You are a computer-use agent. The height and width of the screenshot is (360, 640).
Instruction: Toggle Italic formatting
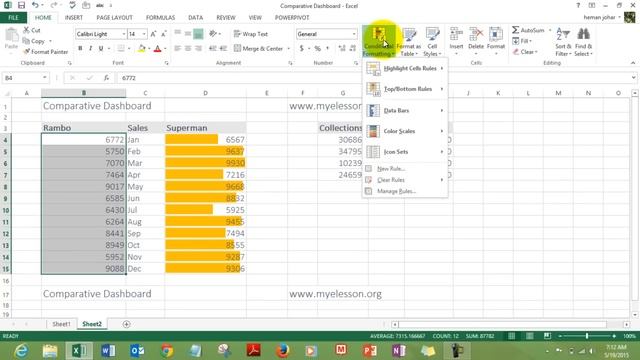(x=90, y=48)
